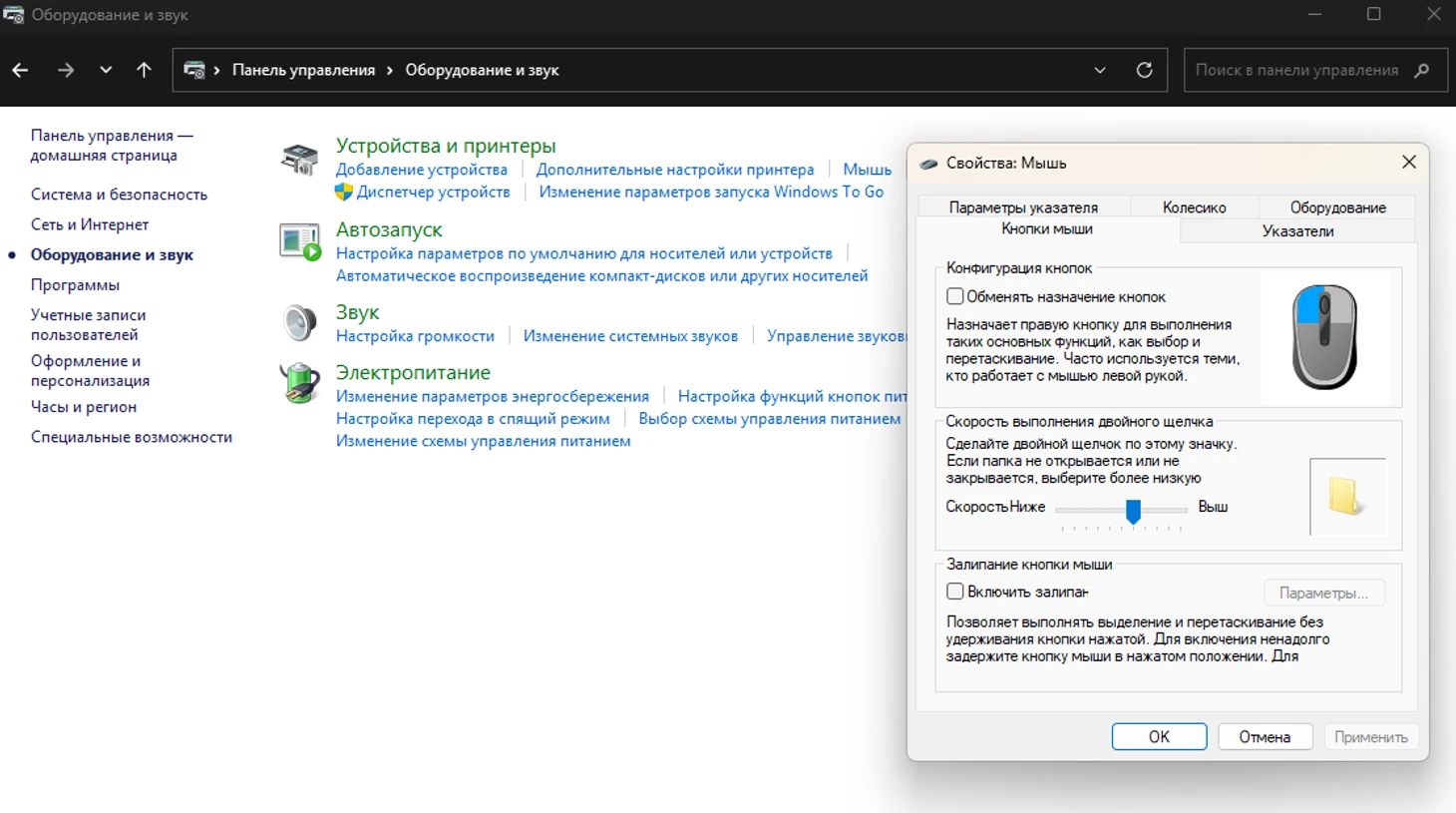
Task: Open the 'Указатели' tab
Action: pyautogui.click(x=1296, y=231)
